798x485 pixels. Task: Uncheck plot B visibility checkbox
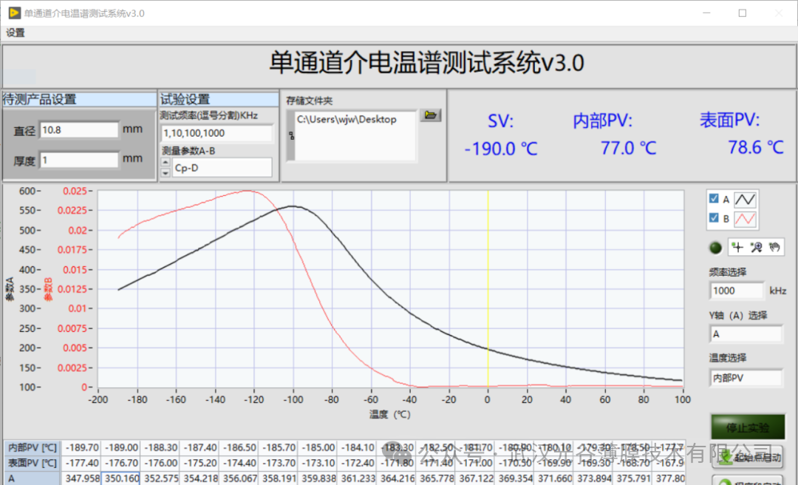pyautogui.click(x=713, y=217)
